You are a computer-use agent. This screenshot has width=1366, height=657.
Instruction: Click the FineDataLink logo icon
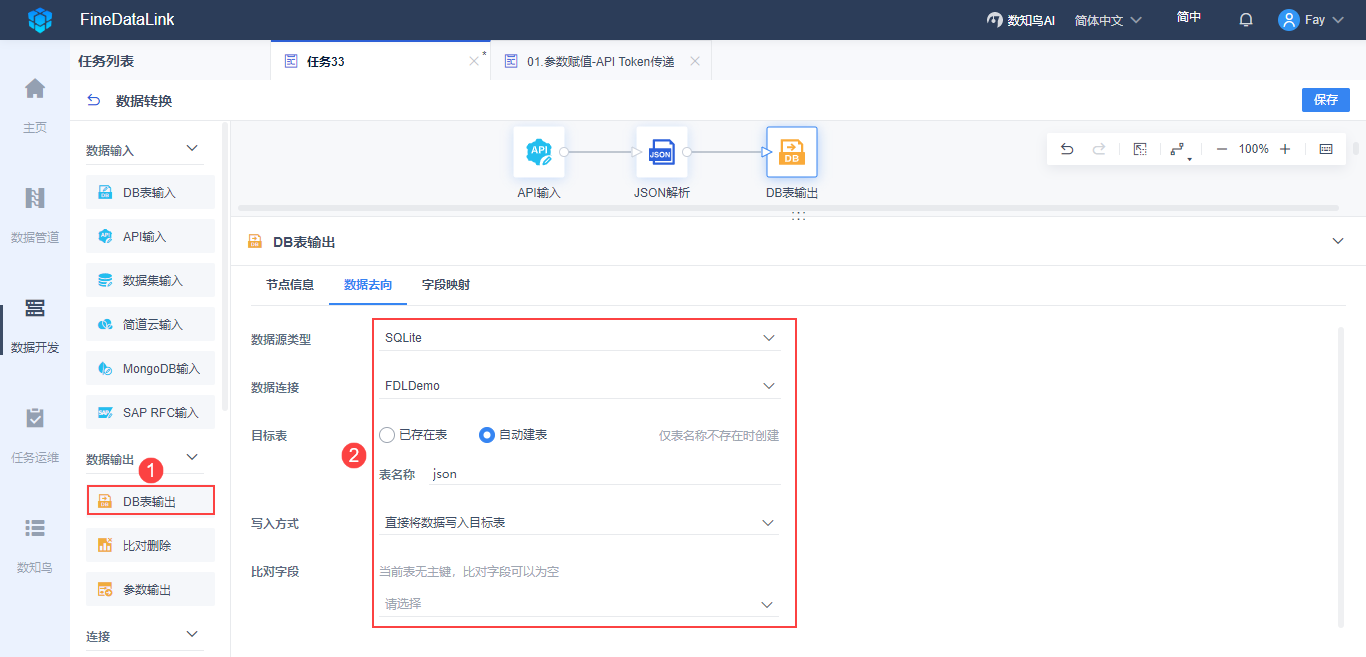40,20
